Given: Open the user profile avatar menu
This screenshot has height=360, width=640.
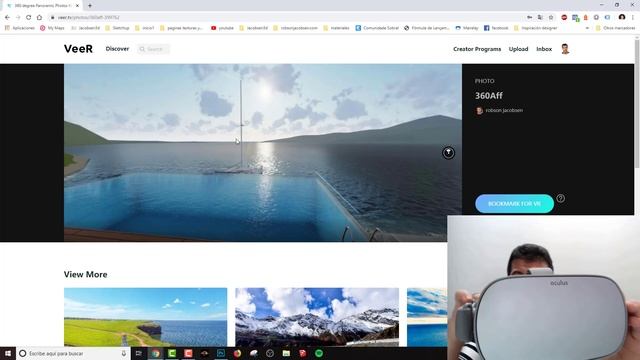Looking at the screenshot, I should [565, 49].
